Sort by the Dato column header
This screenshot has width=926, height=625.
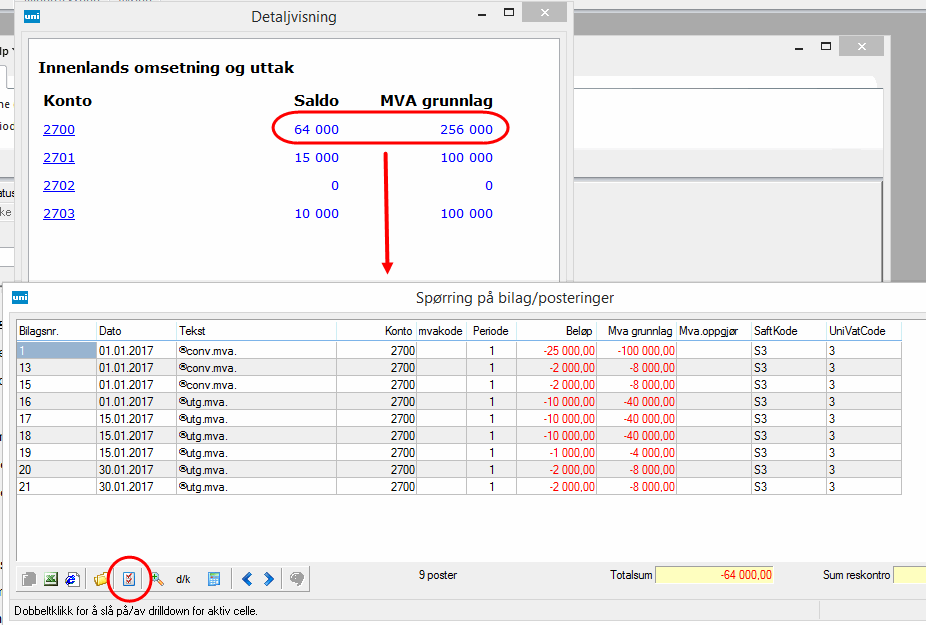(136, 330)
